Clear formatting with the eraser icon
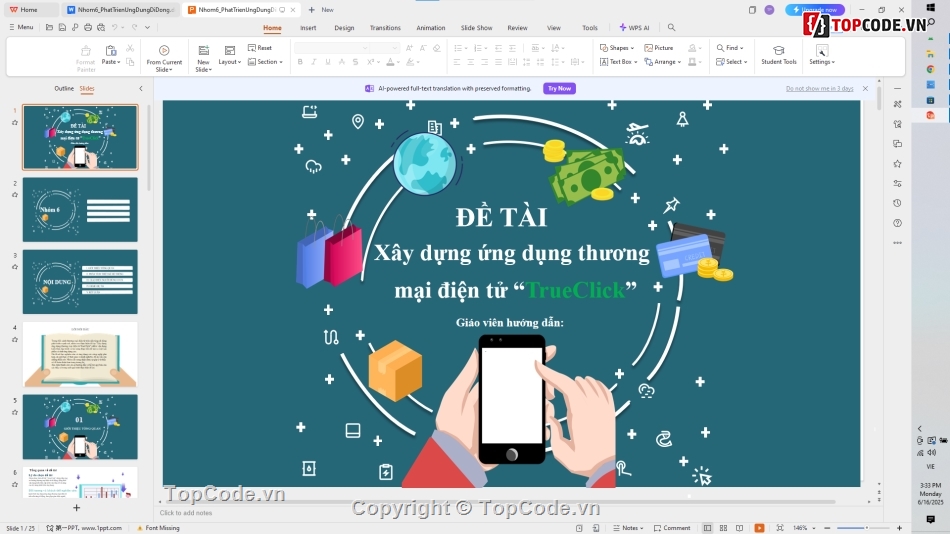Viewport: 950px width, 534px height. (x=436, y=48)
